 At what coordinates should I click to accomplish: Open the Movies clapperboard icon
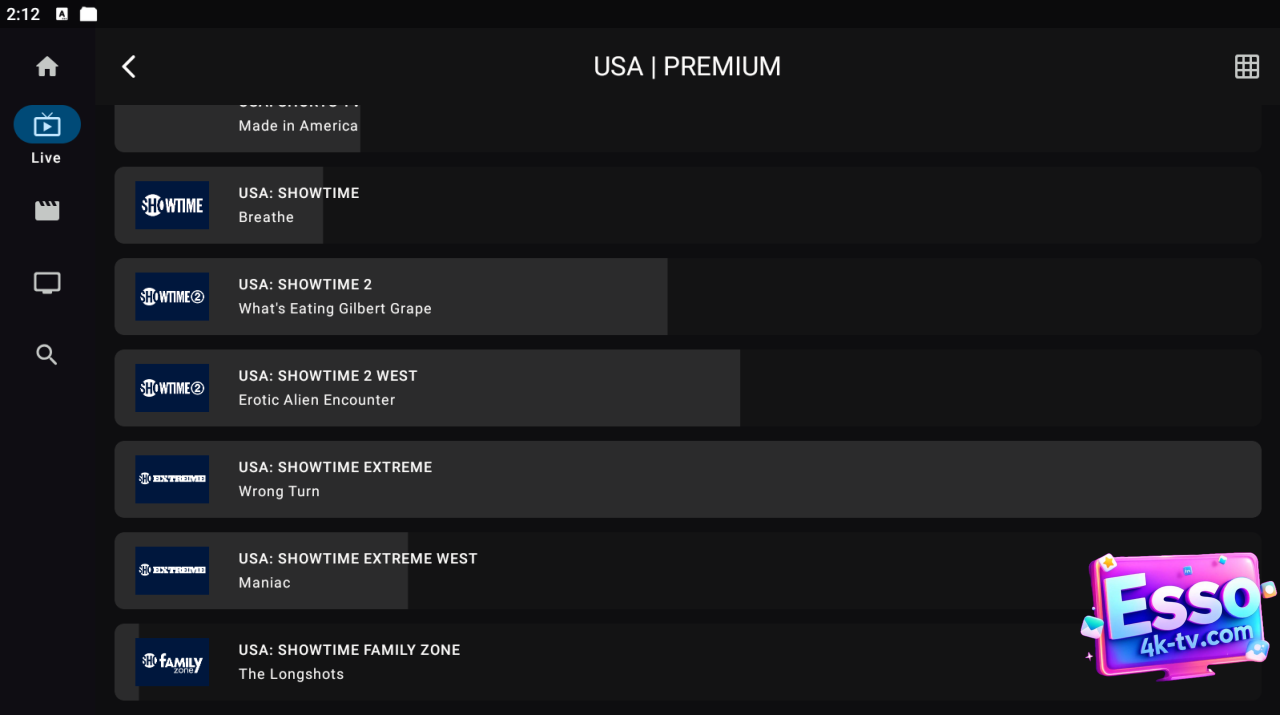tap(47, 211)
